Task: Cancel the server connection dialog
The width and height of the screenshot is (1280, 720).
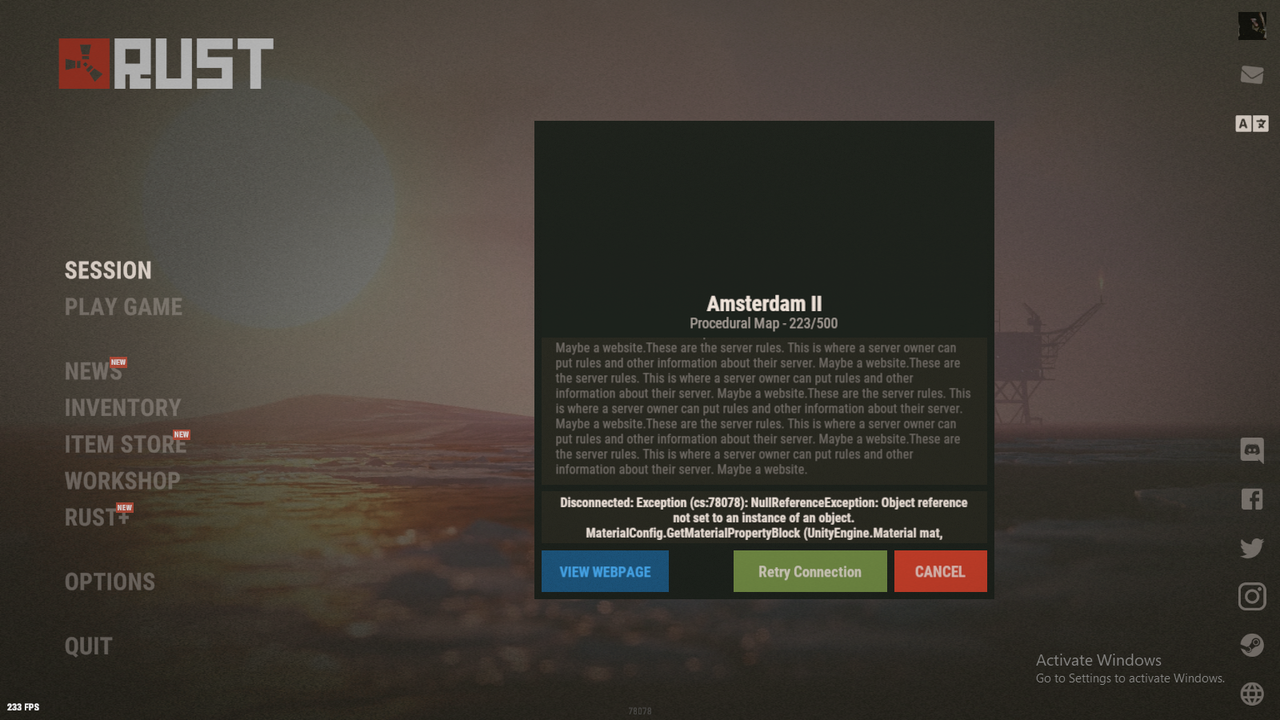Action: [x=940, y=571]
